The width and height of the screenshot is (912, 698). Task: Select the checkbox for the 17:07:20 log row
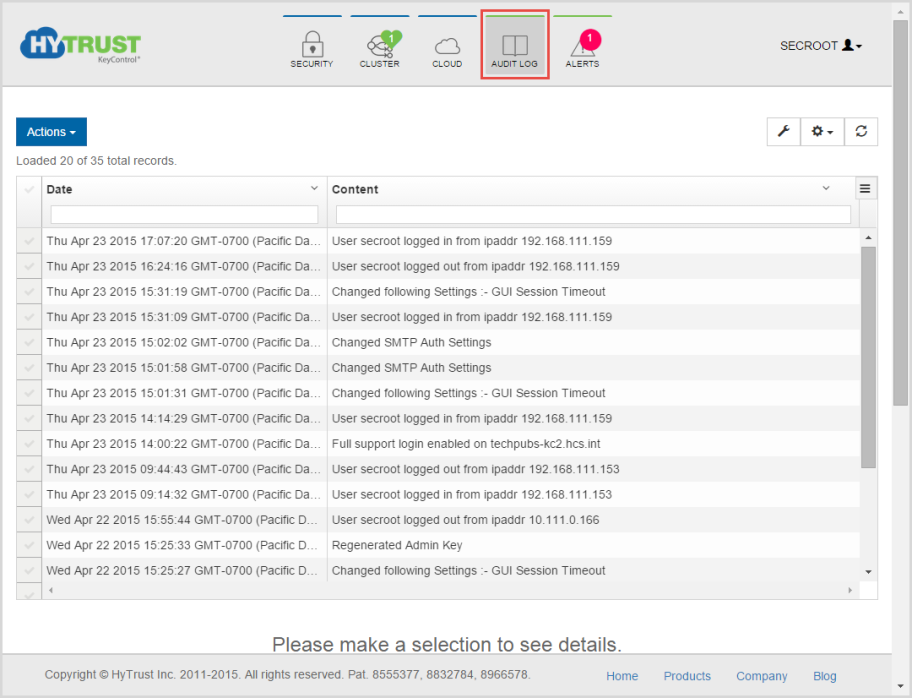(x=29, y=241)
